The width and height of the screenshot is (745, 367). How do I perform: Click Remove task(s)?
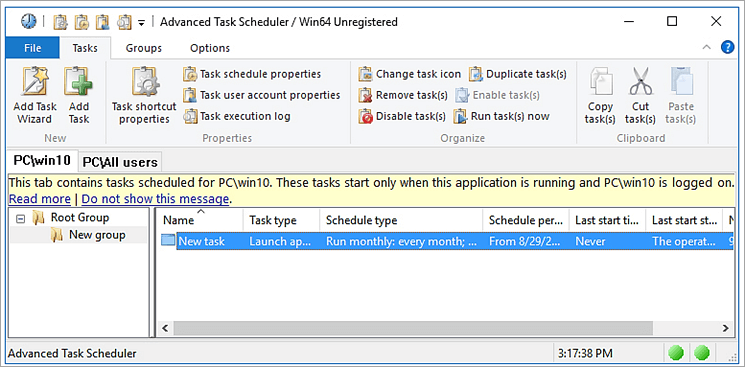[x=403, y=95]
